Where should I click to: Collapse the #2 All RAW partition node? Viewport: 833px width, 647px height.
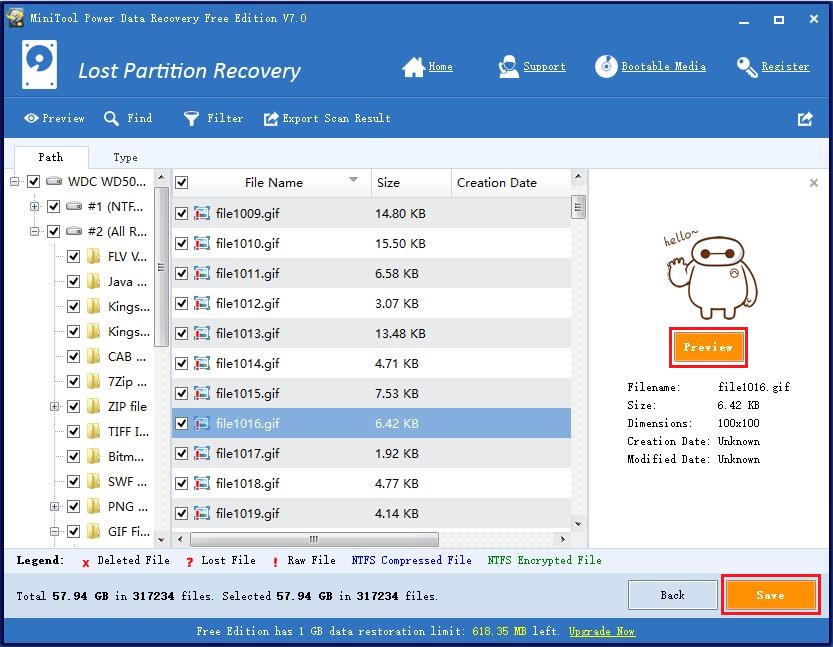(35, 231)
